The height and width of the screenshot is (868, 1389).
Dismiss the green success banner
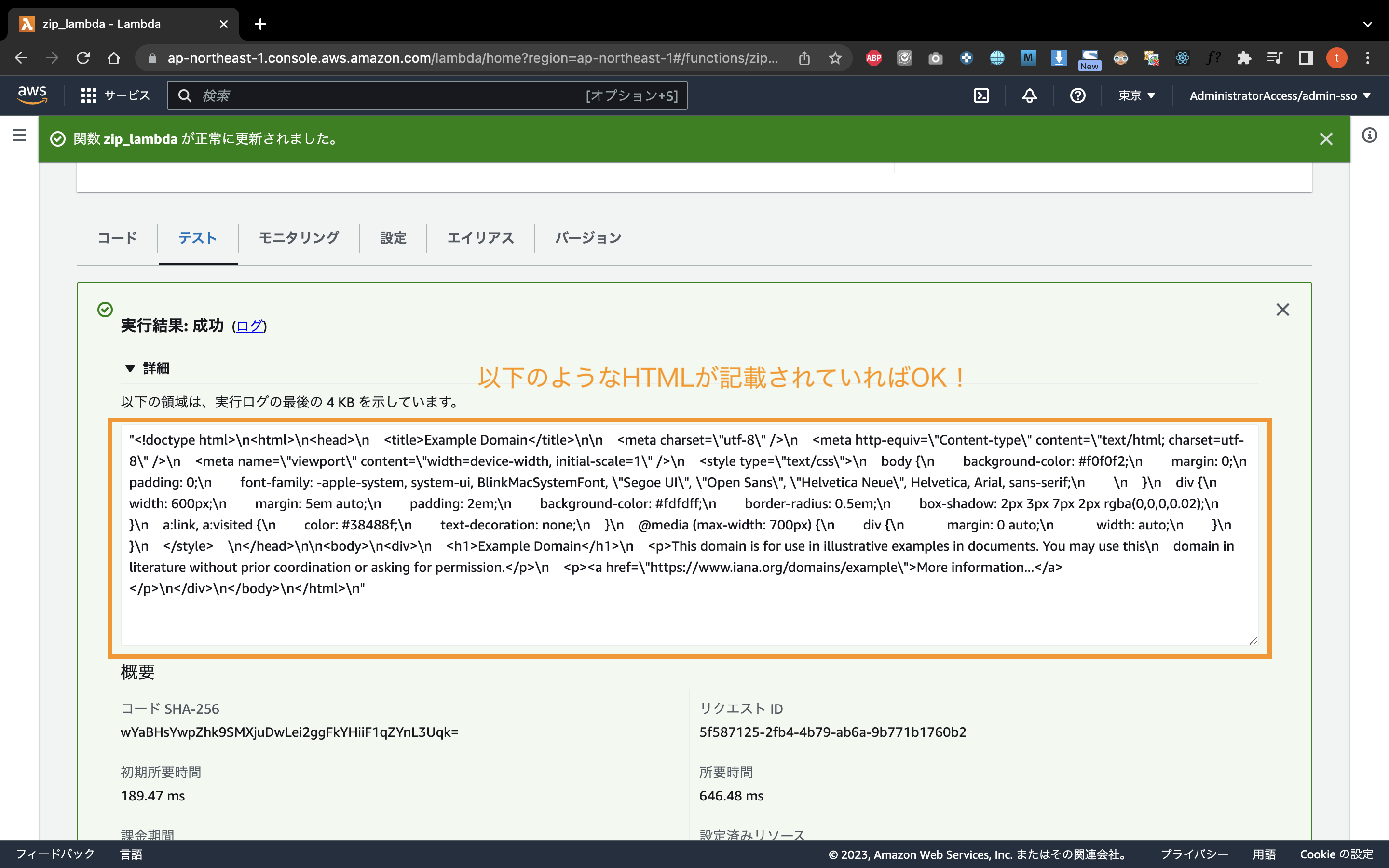click(1326, 138)
